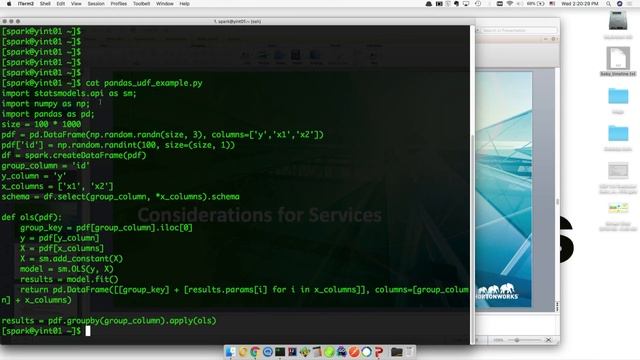
Task: Click the Hortonworks slide in PowerPoint
Action: [504, 189]
